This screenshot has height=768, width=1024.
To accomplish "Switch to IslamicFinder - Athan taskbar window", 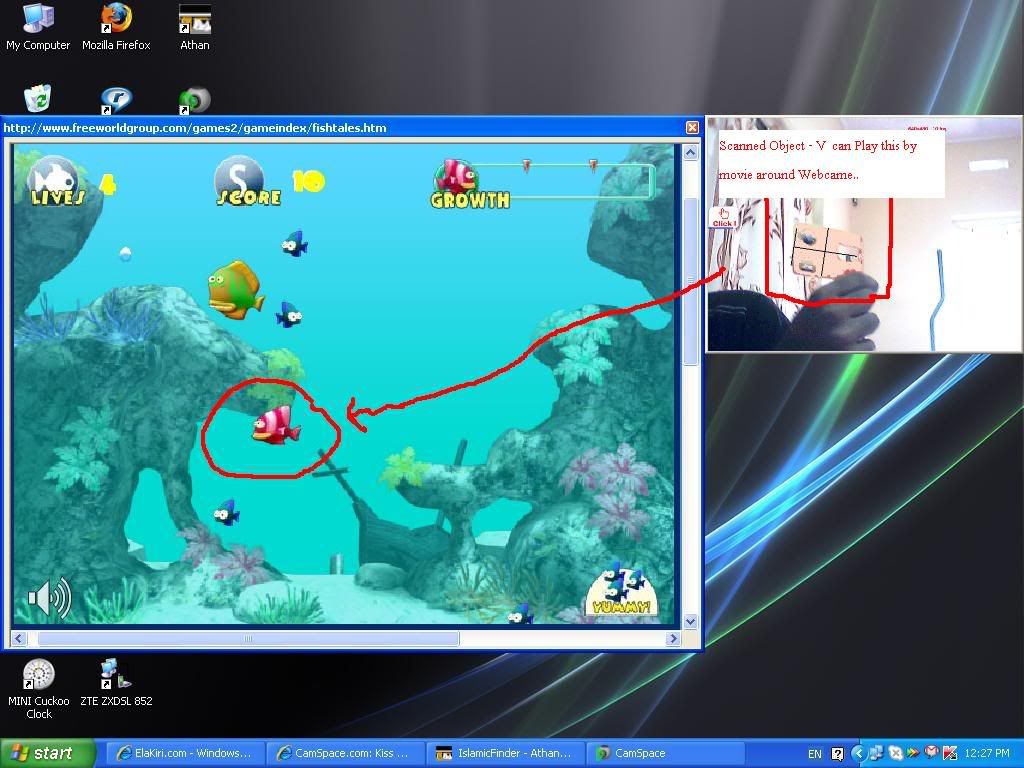I will [x=504, y=754].
